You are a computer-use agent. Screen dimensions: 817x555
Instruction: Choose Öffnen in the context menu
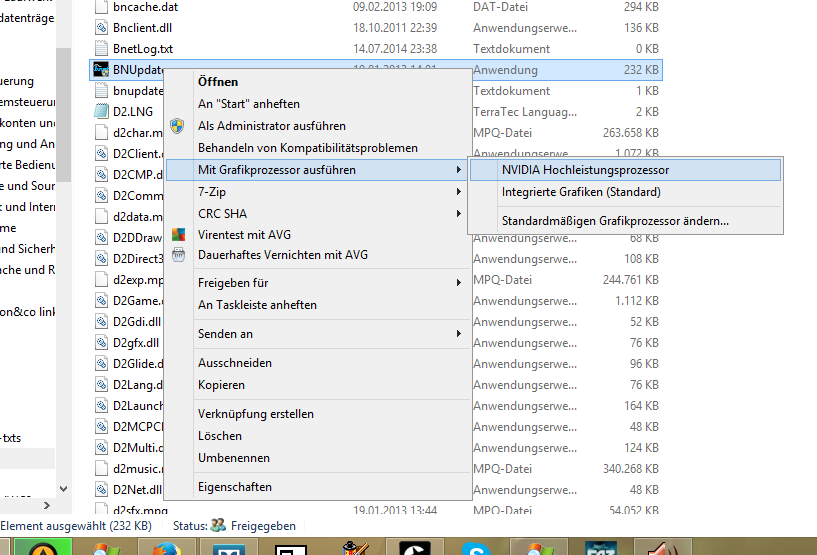pos(317,82)
